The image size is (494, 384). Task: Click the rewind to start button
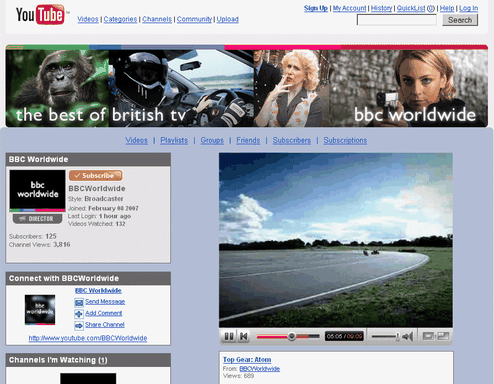[244, 336]
